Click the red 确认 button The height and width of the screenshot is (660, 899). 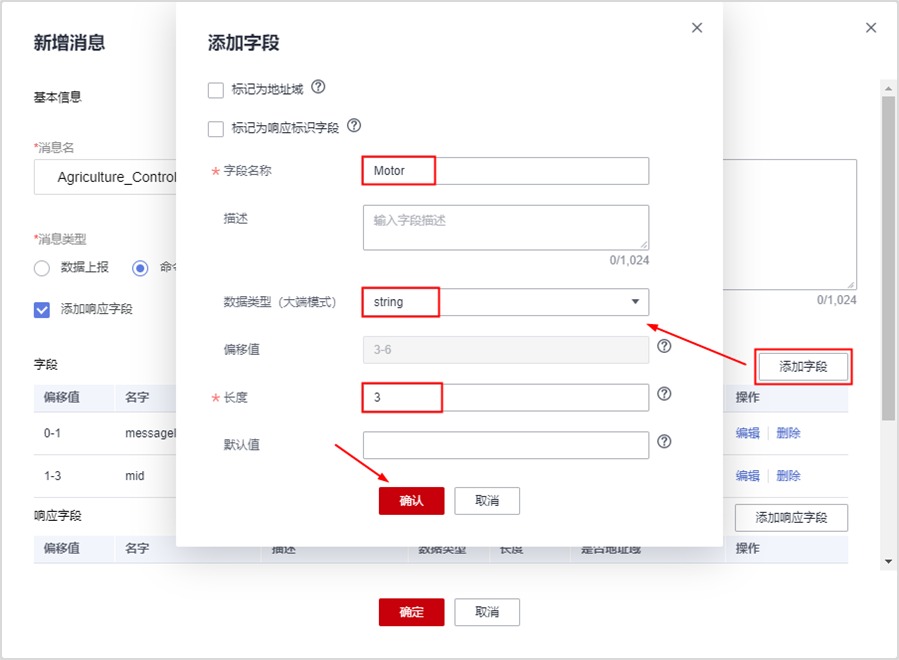(411, 501)
